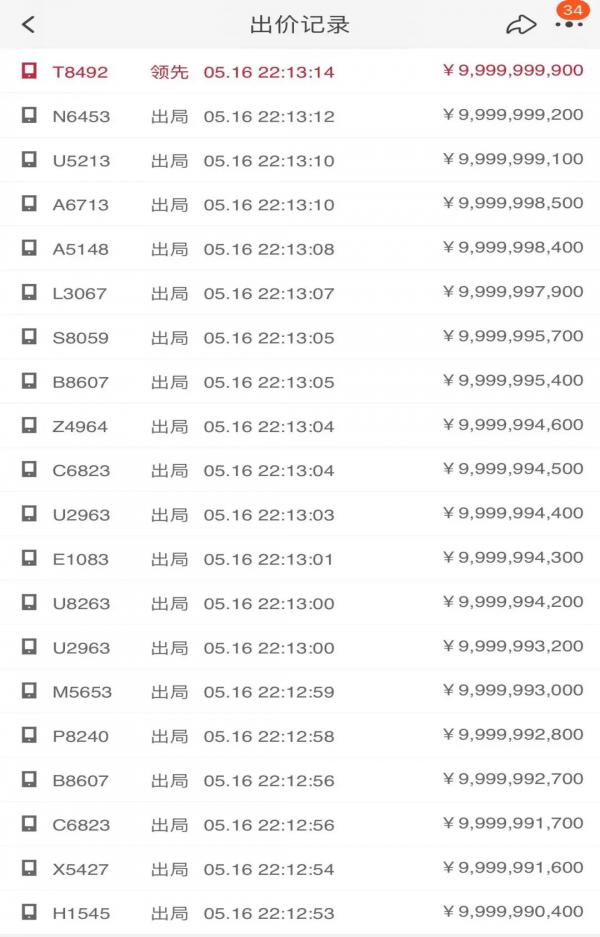Tap the phone icon beside bidder N6453
600x937 pixels.
click(29, 116)
